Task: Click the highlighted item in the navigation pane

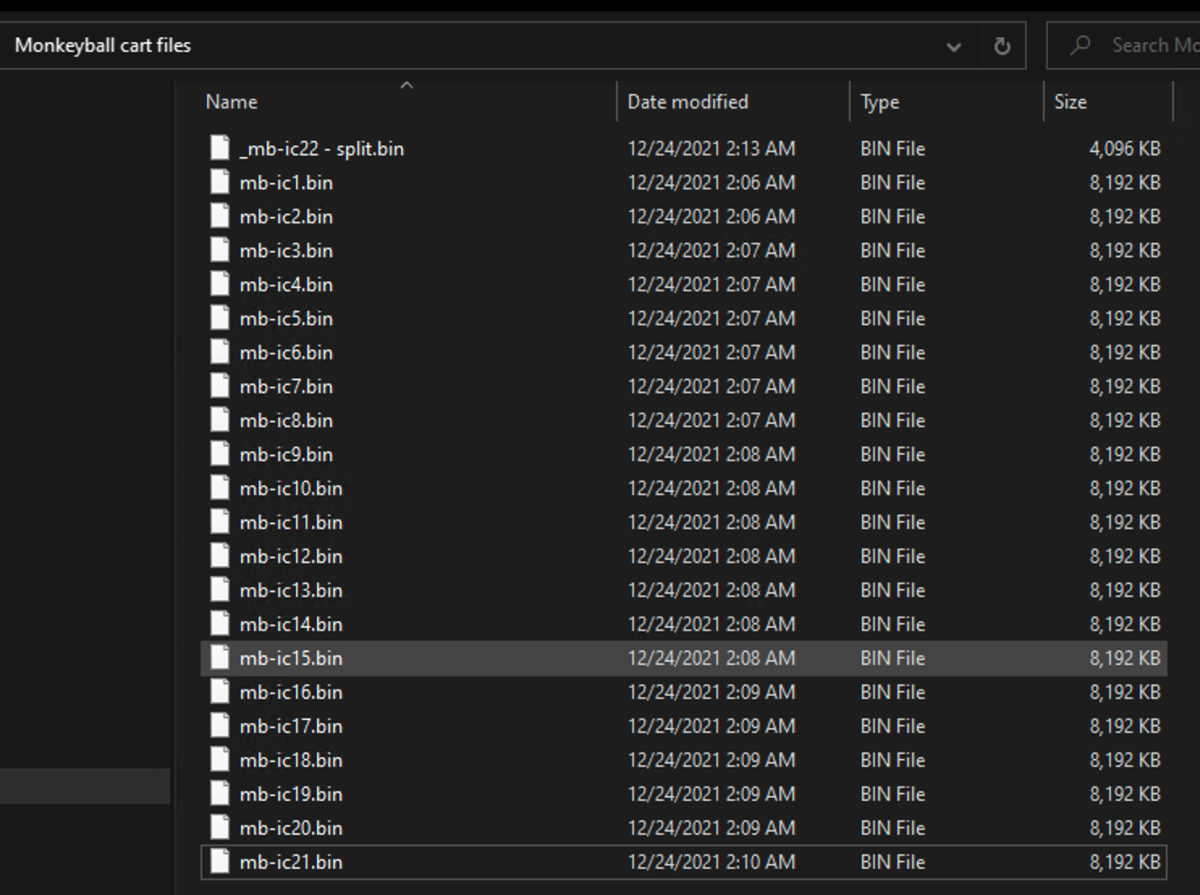Action: point(85,786)
